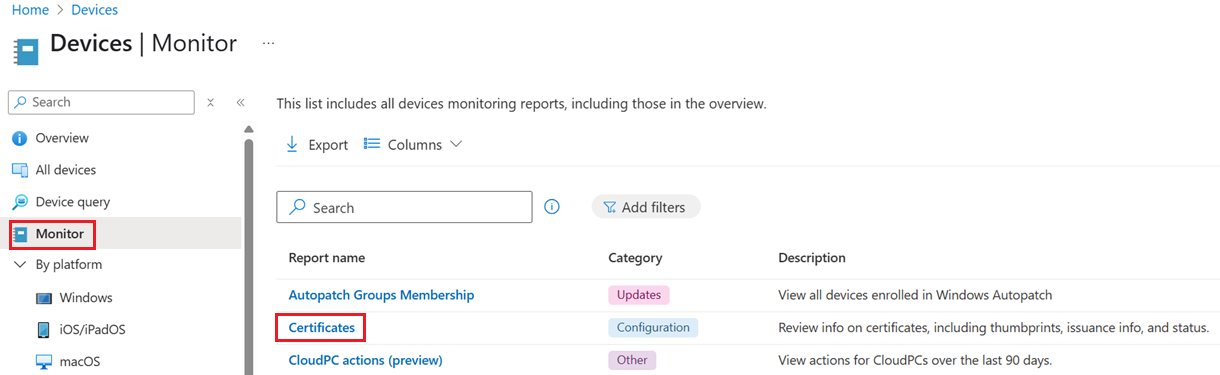1220x375 pixels.
Task: Click the Configuration category tag
Action: point(653,327)
